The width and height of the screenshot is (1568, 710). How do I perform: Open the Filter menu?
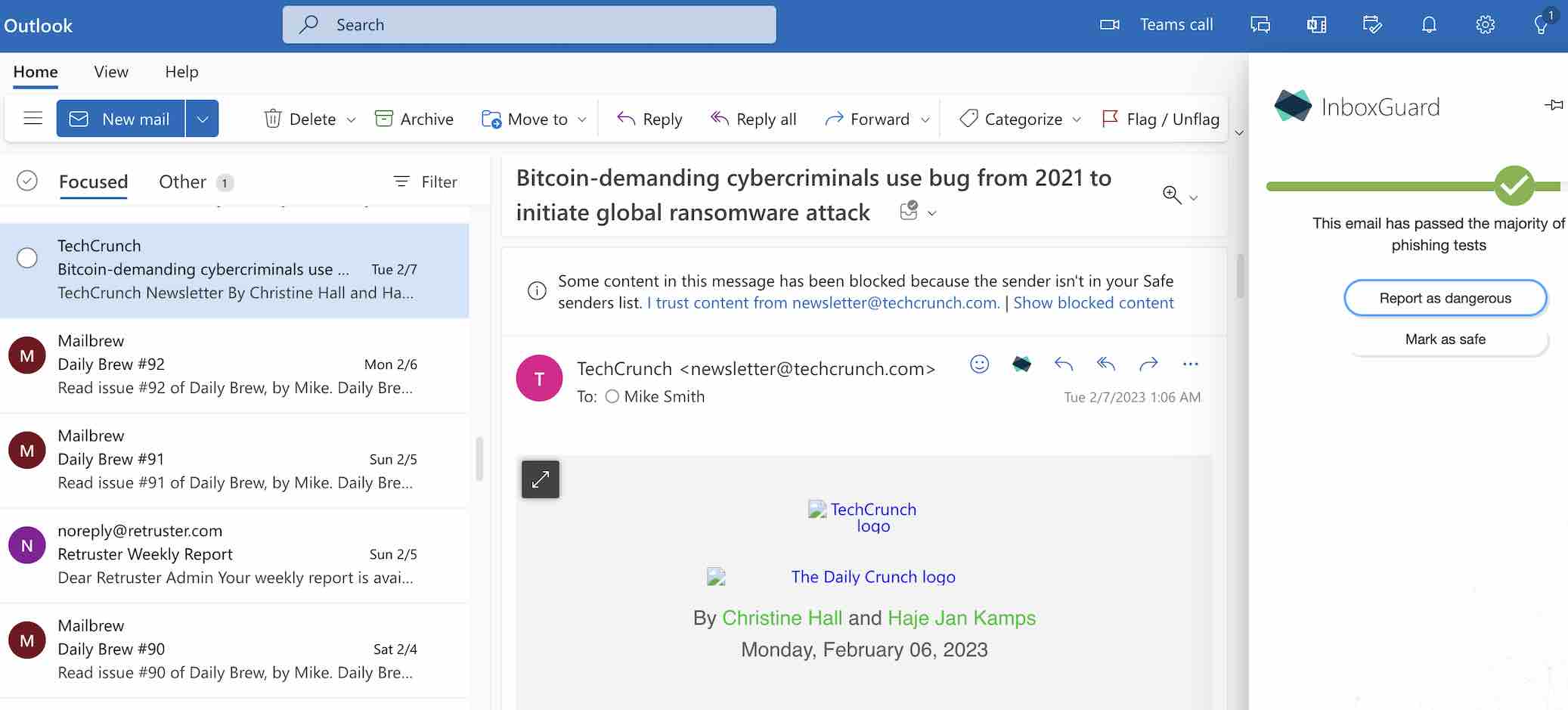426,181
